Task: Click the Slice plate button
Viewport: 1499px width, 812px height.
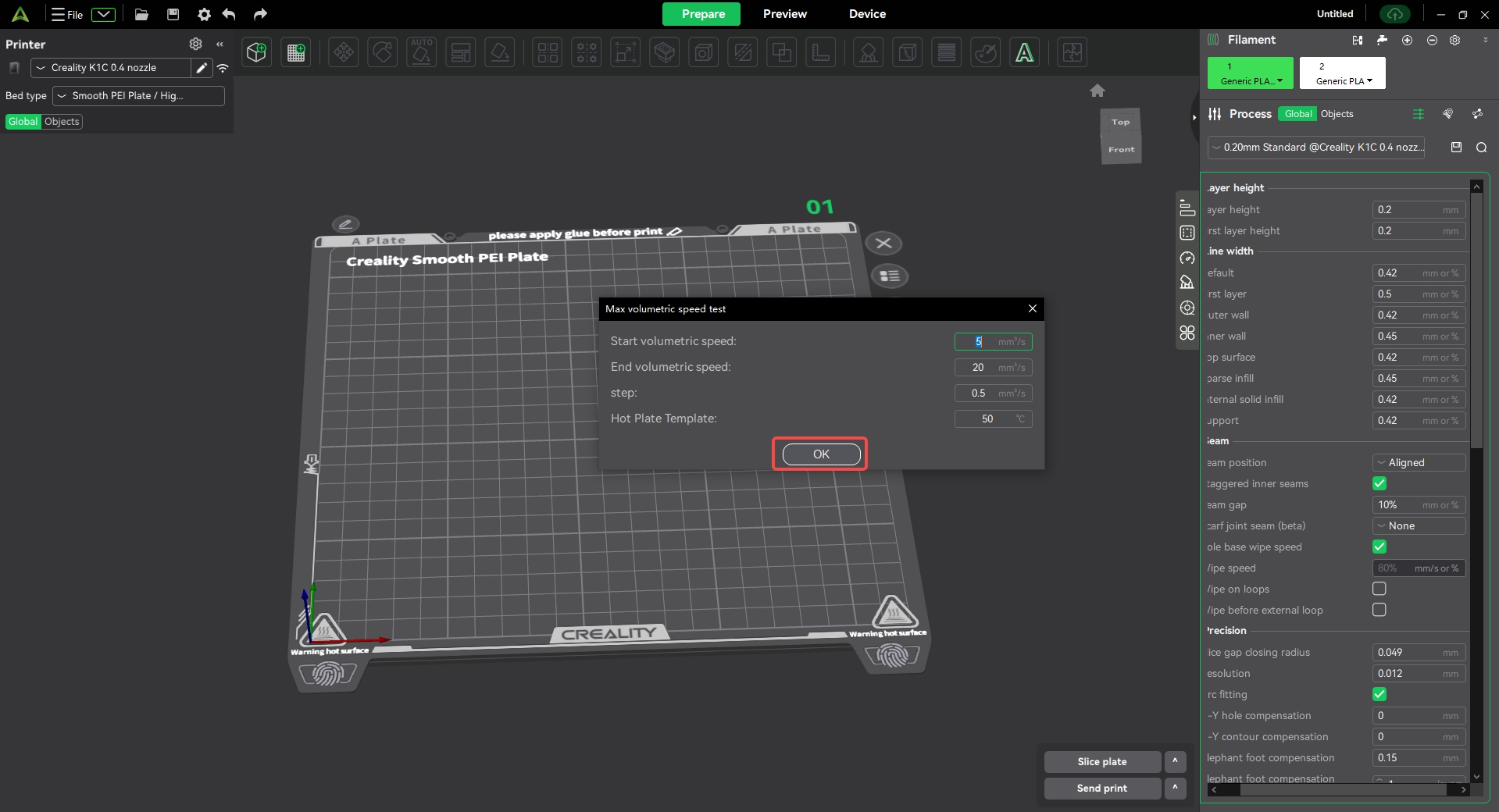Action: click(1101, 762)
